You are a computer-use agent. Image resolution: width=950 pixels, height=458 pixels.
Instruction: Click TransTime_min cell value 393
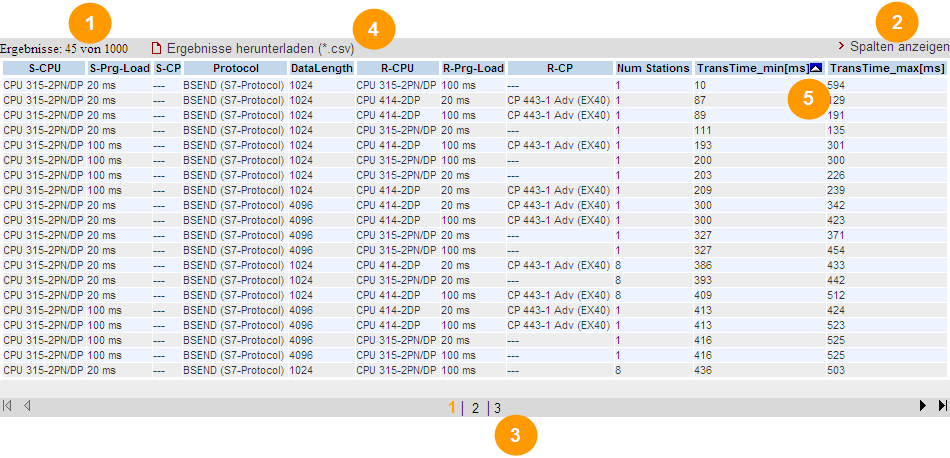[x=702, y=280]
